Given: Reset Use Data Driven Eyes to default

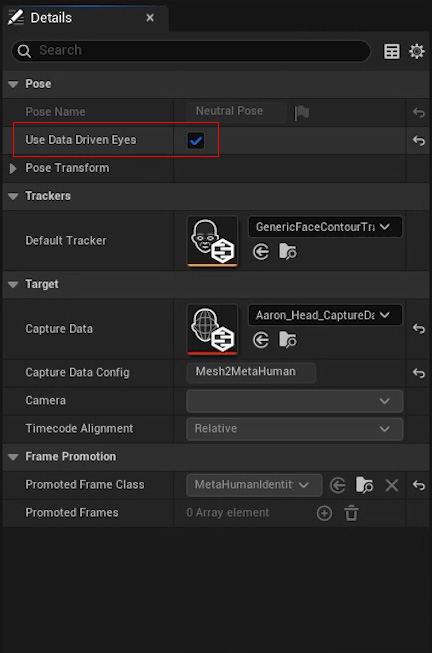Looking at the screenshot, I should (419, 141).
